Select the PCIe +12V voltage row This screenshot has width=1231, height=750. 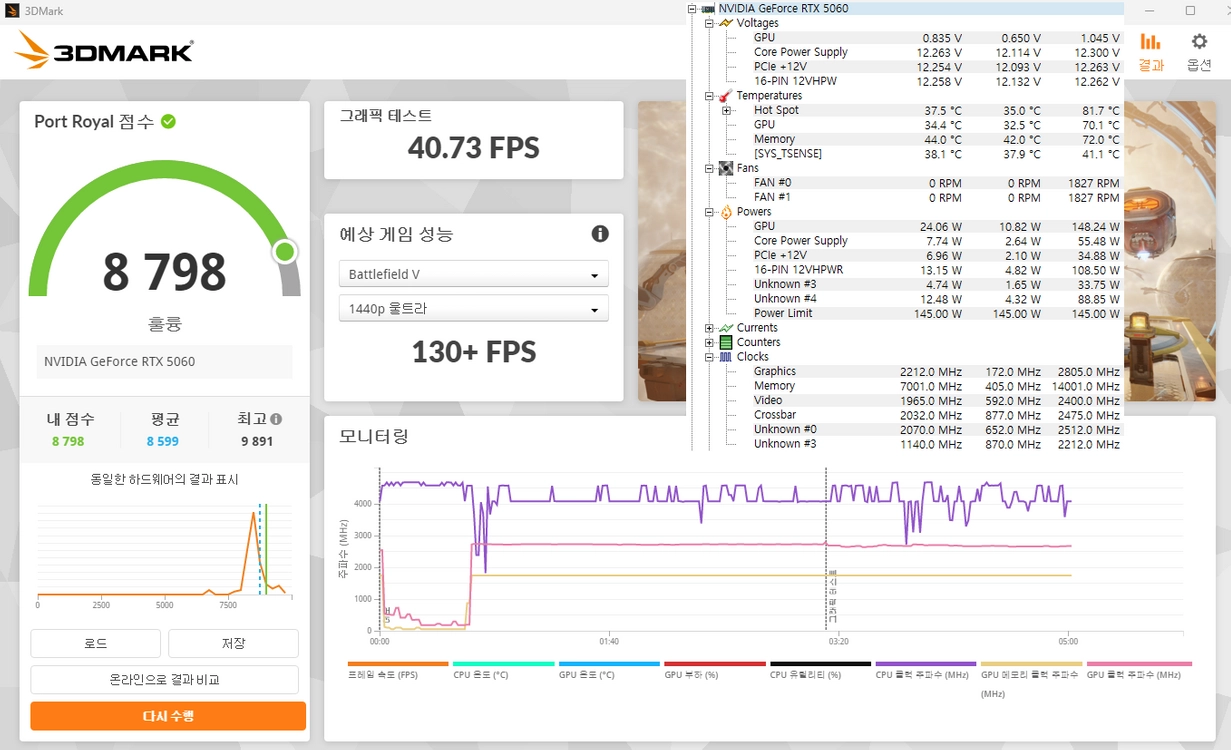point(936,67)
